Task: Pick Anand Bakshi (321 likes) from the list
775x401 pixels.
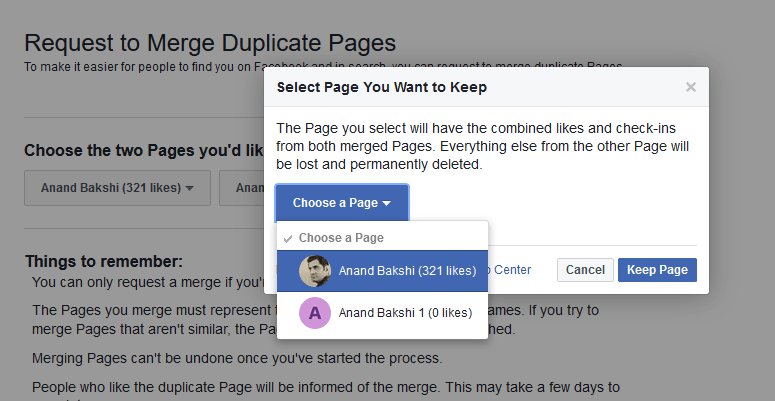Action: tap(383, 271)
